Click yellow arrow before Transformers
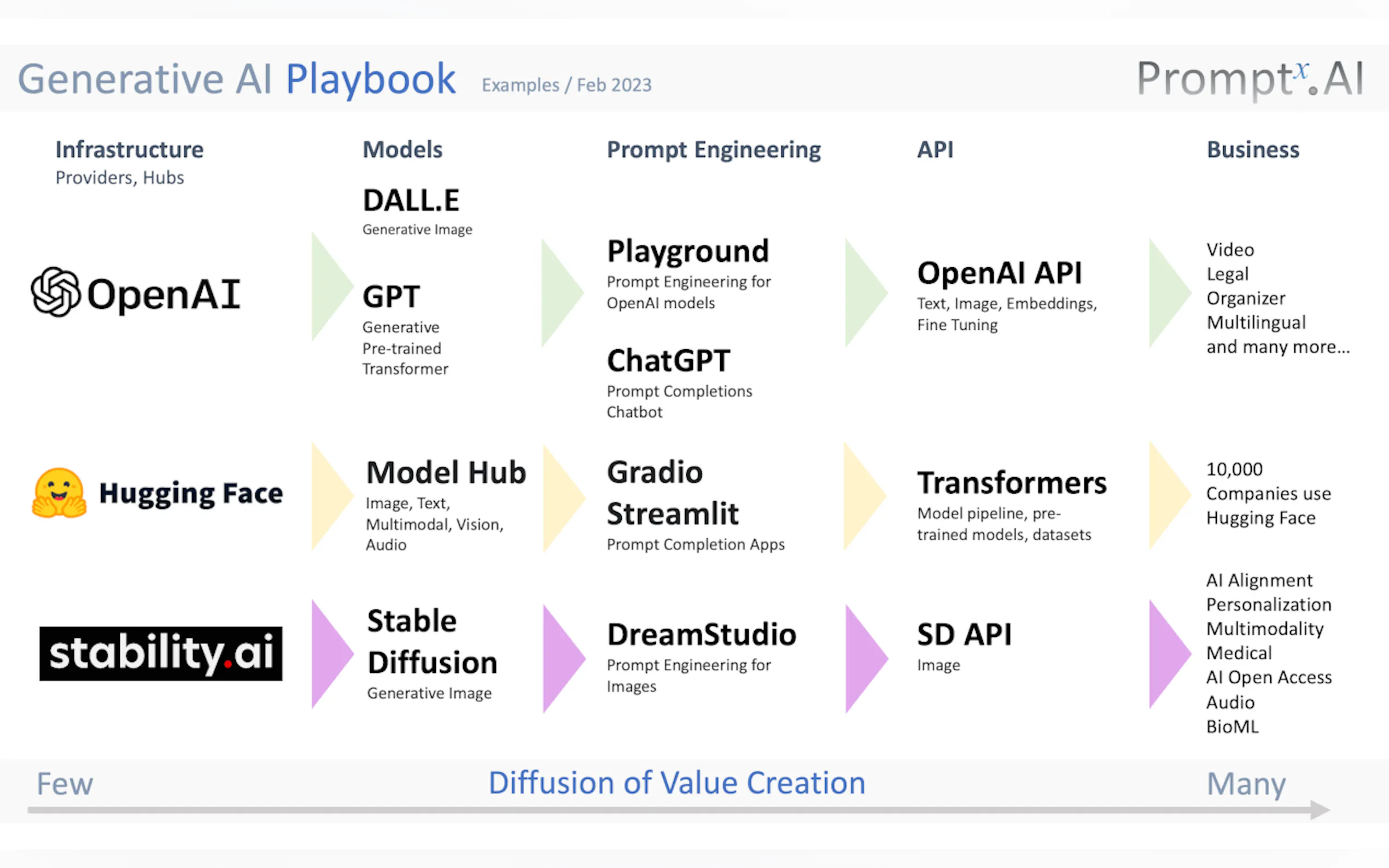1389x868 pixels. pos(861,496)
